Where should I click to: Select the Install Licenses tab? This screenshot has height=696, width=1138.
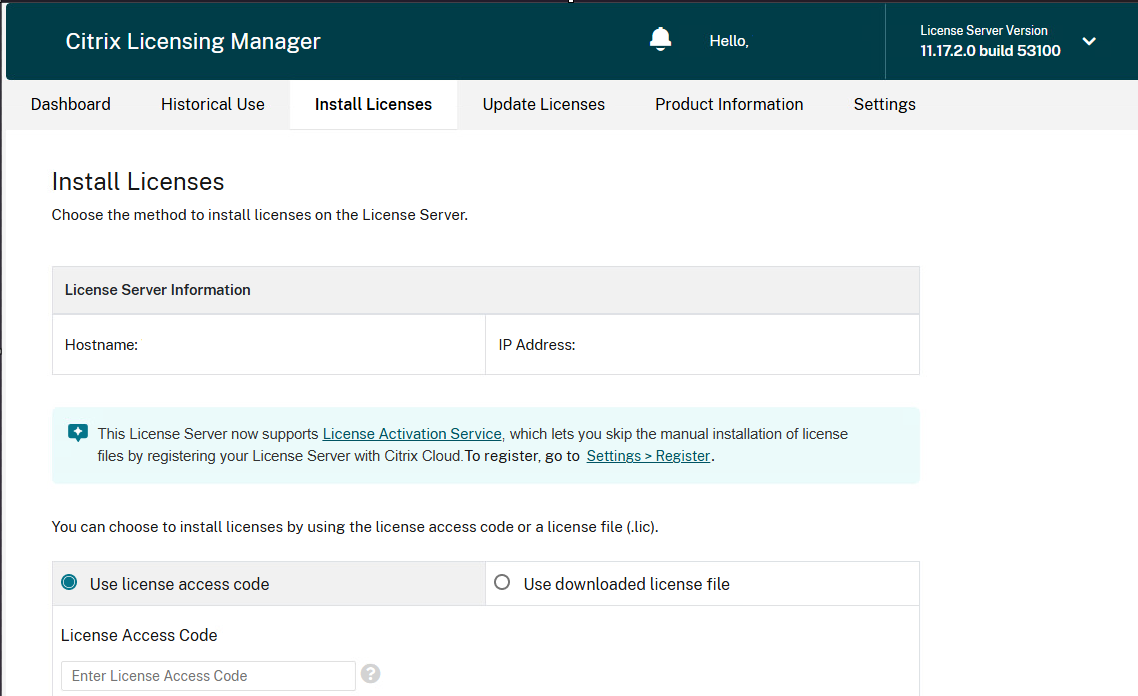pyautogui.click(x=373, y=104)
